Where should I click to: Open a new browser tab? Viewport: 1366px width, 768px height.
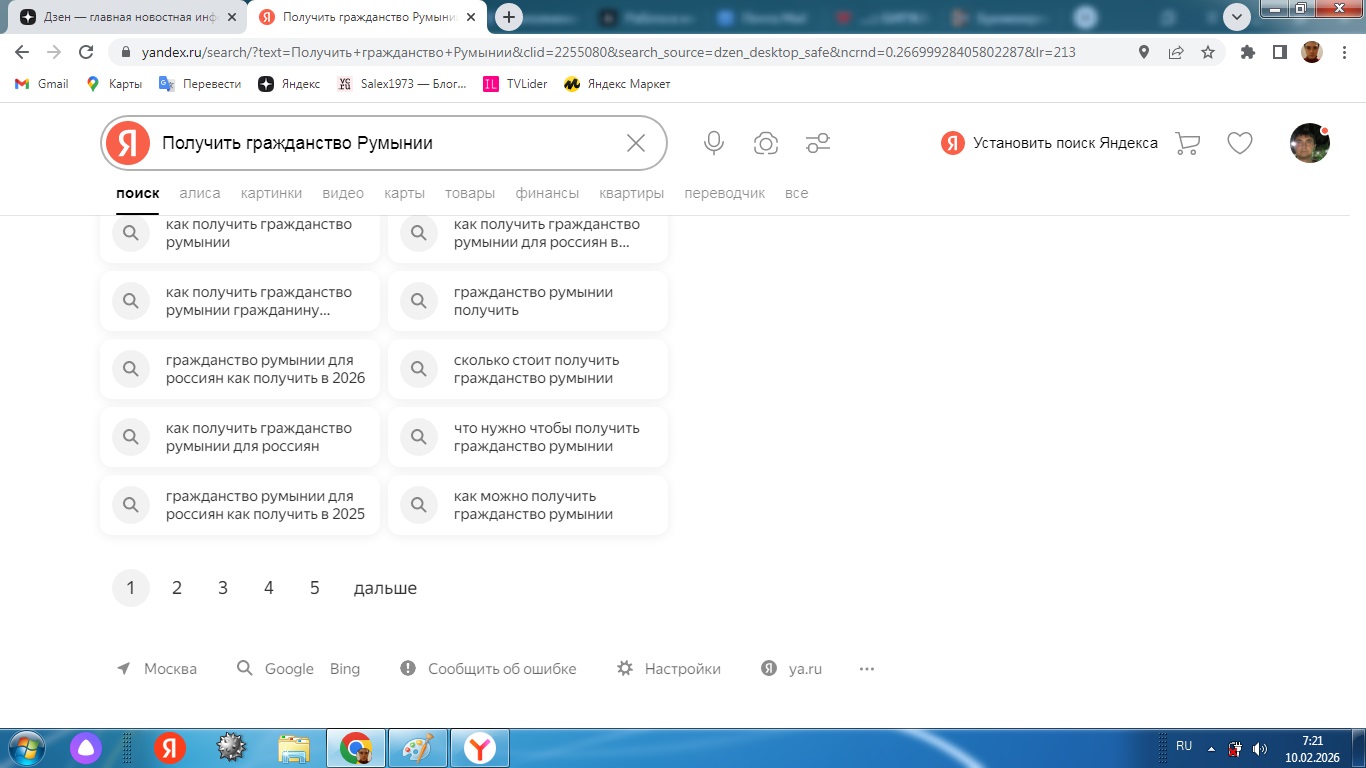click(x=509, y=17)
